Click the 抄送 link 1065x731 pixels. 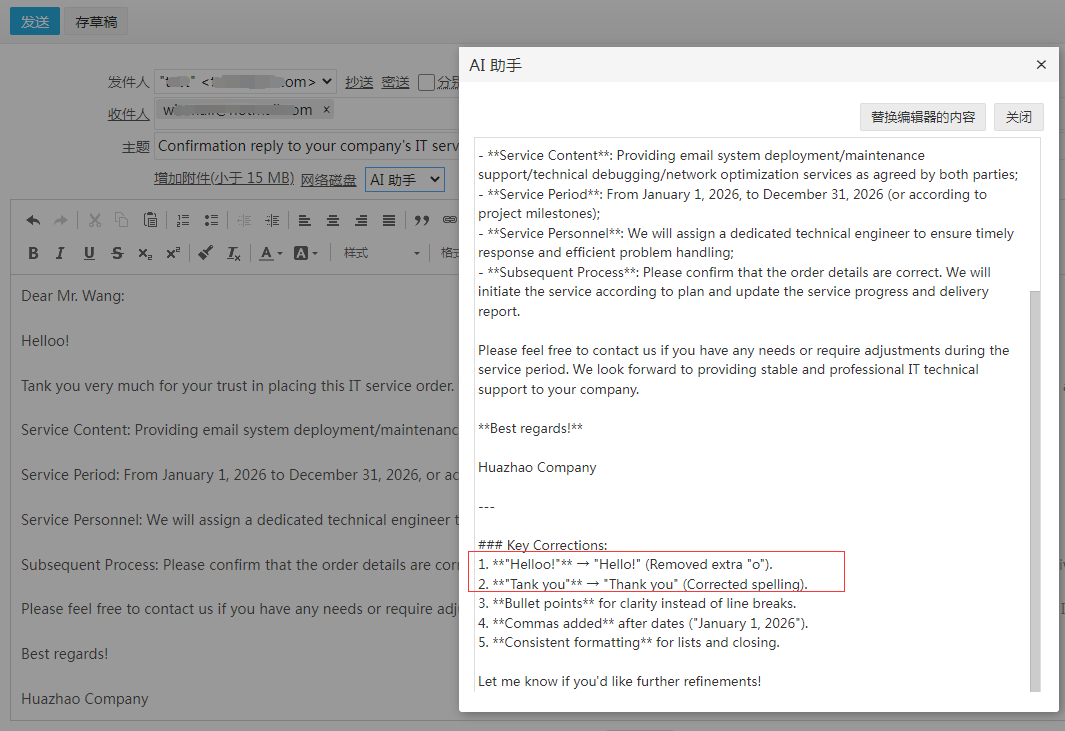coord(359,82)
